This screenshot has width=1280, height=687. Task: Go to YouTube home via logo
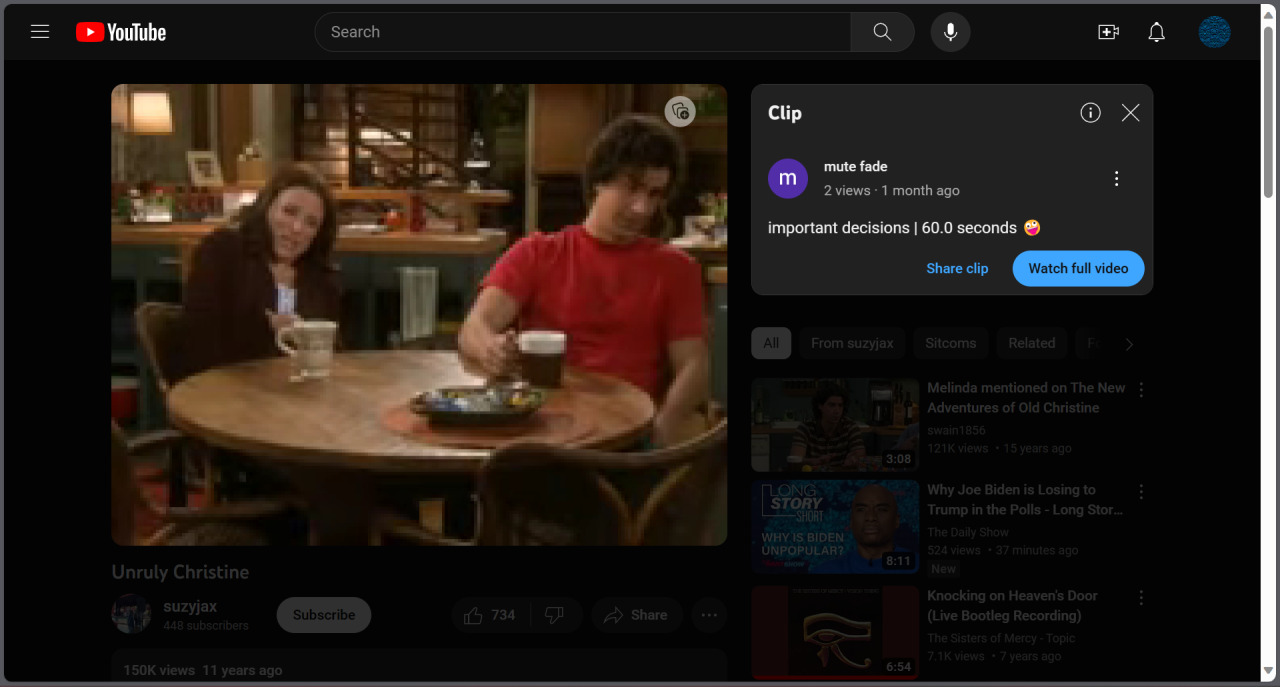[121, 32]
